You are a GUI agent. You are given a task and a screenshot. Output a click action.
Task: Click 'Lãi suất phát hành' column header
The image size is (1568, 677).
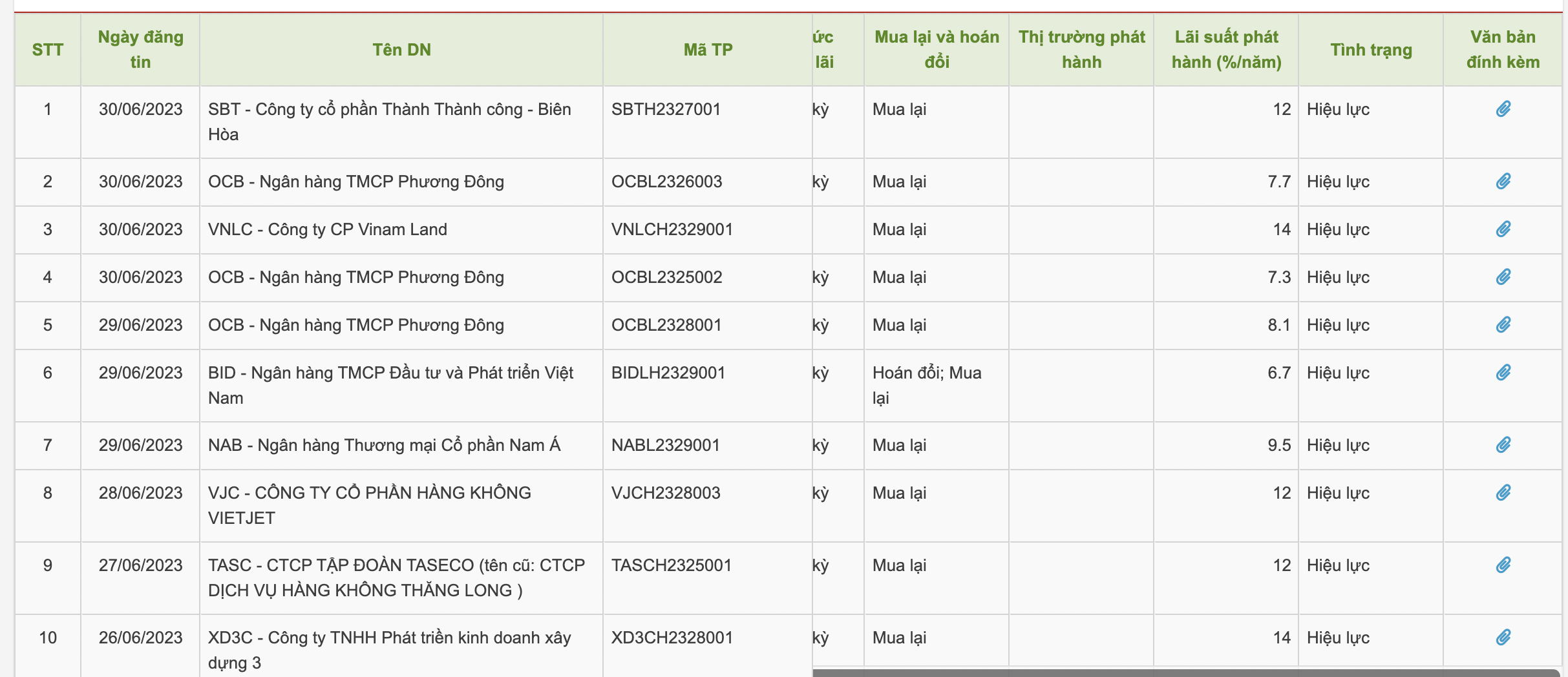[1226, 50]
